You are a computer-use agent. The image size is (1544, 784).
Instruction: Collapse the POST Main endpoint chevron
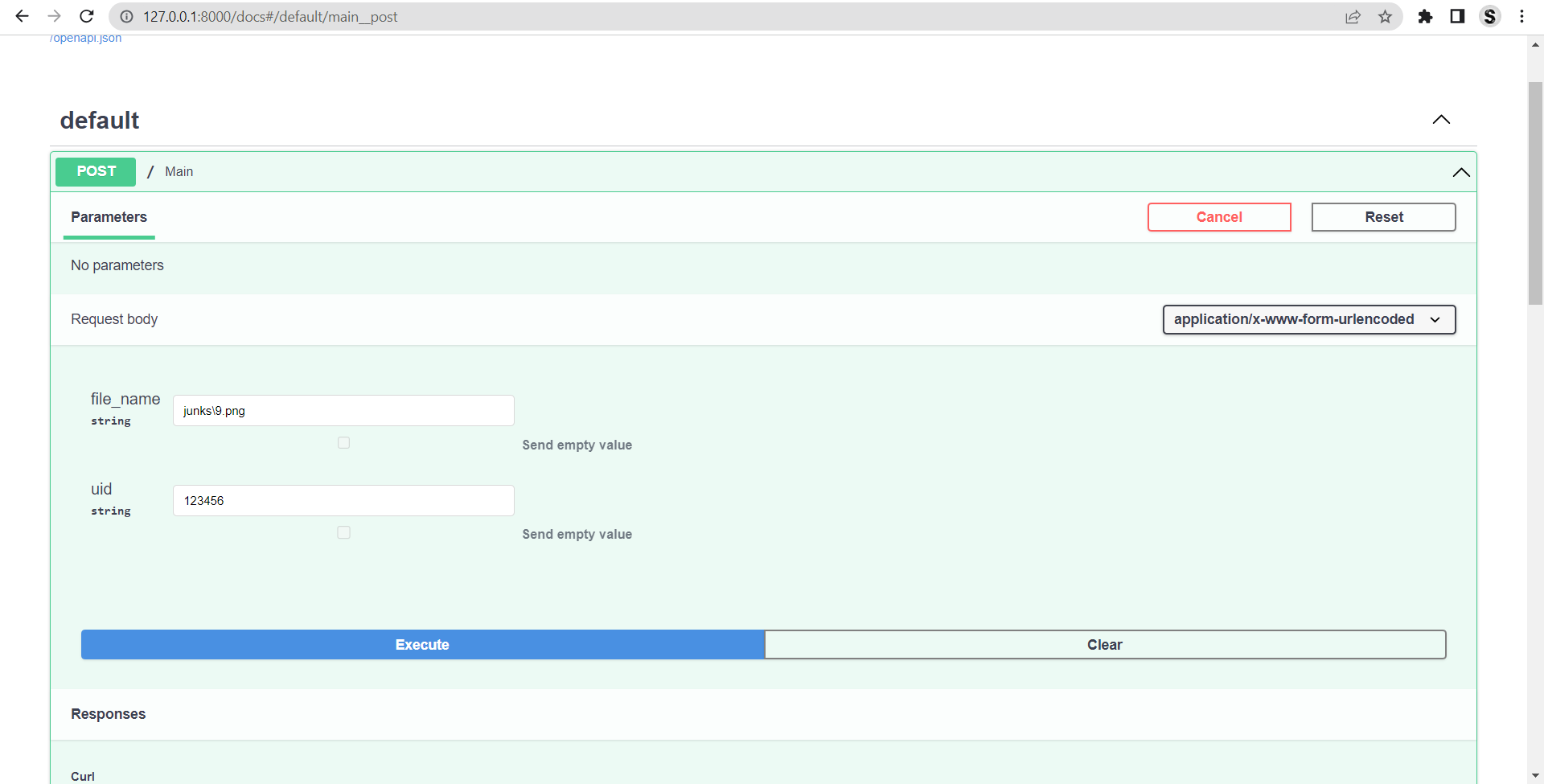pos(1460,172)
